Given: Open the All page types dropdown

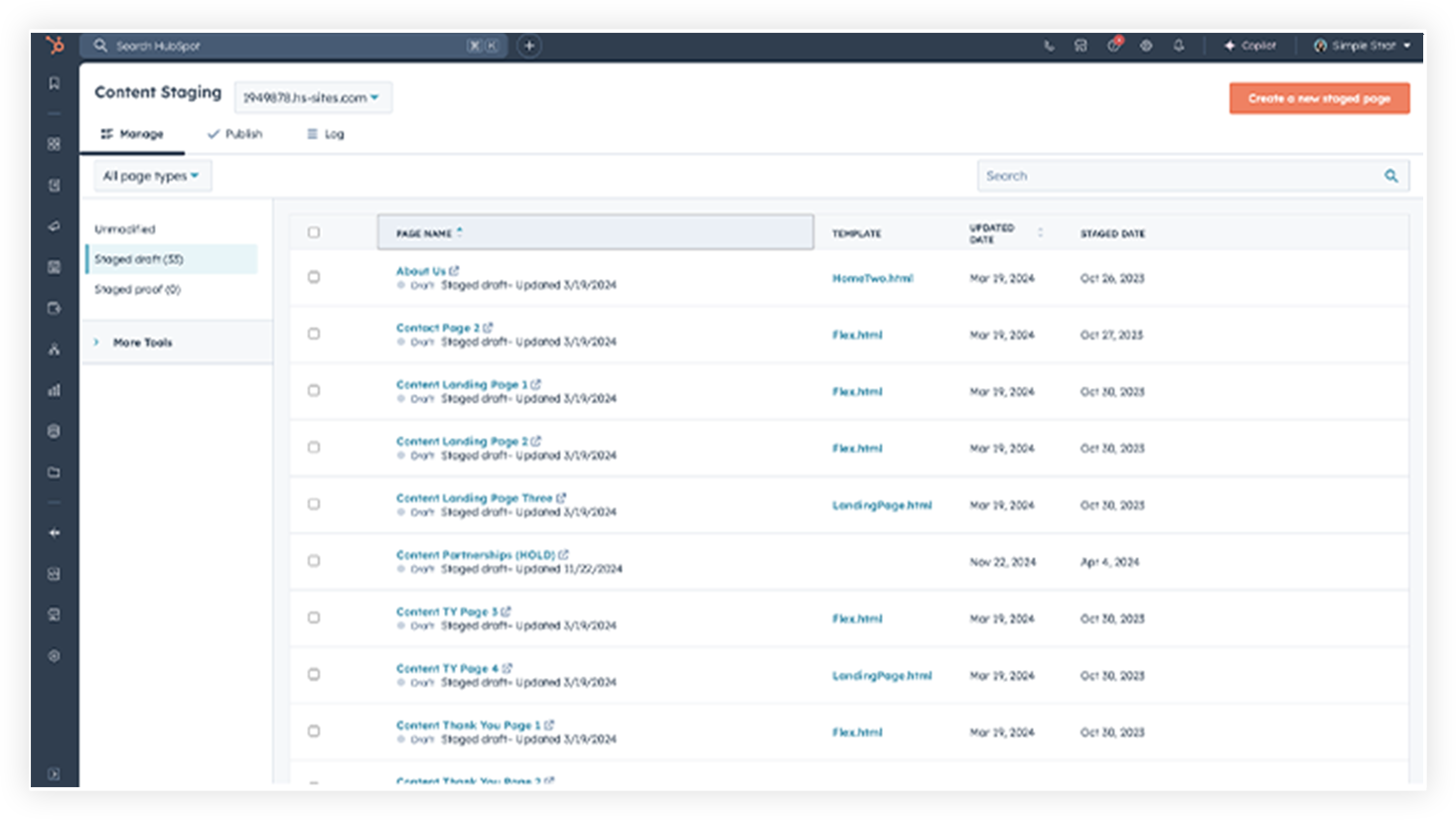Looking at the screenshot, I should 152,175.
